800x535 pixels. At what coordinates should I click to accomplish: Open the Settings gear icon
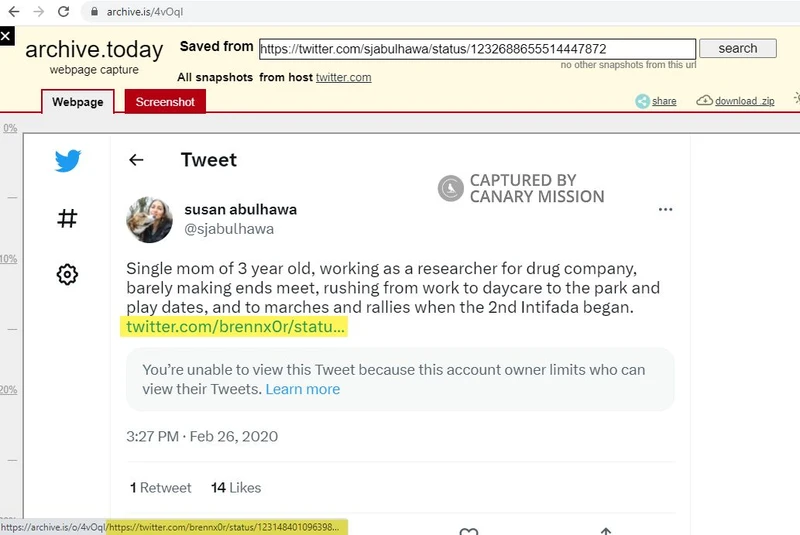coord(68,274)
